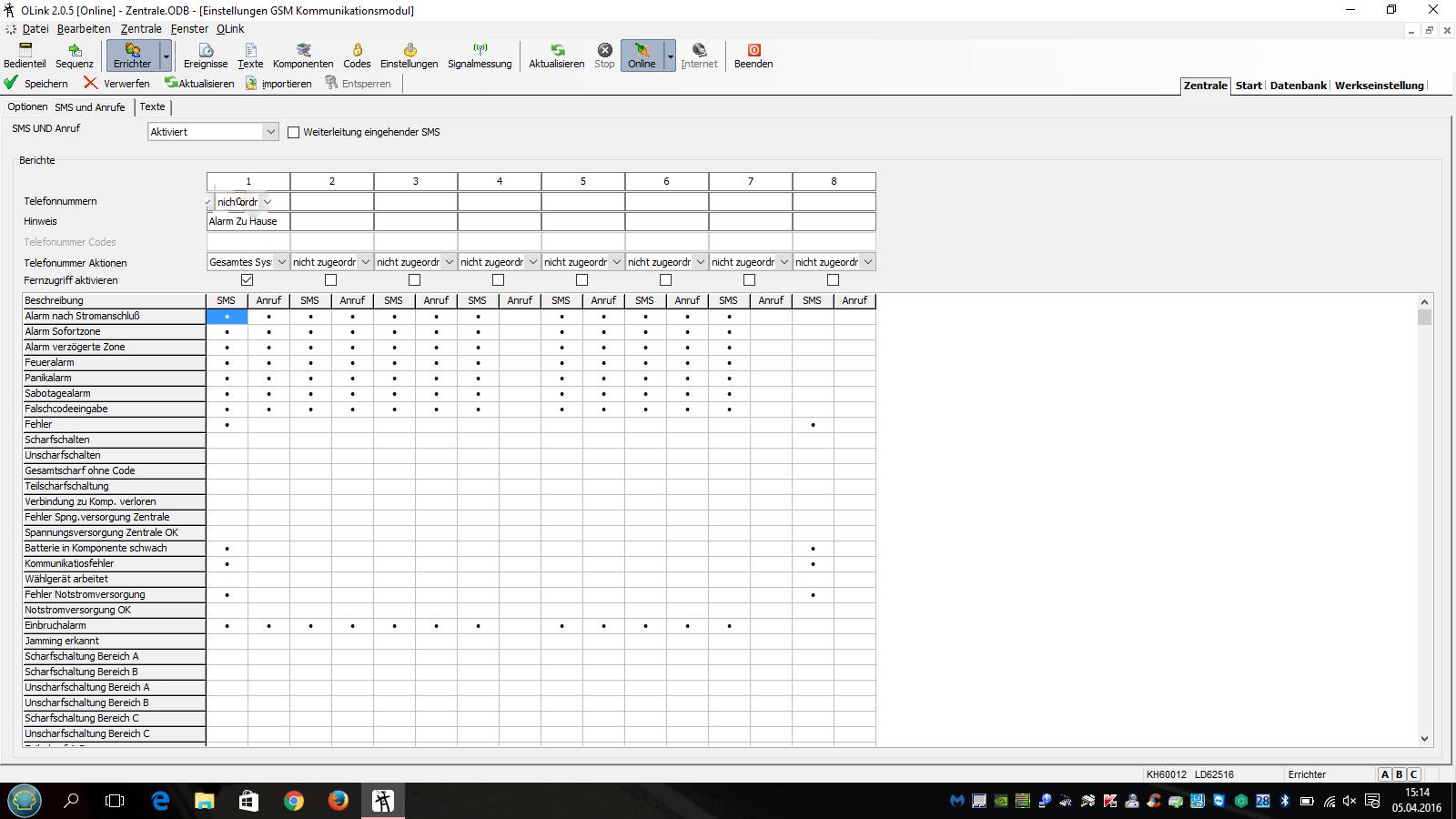Open the Codes toolbar icon
The width and height of the screenshot is (1456, 819).
click(357, 56)
